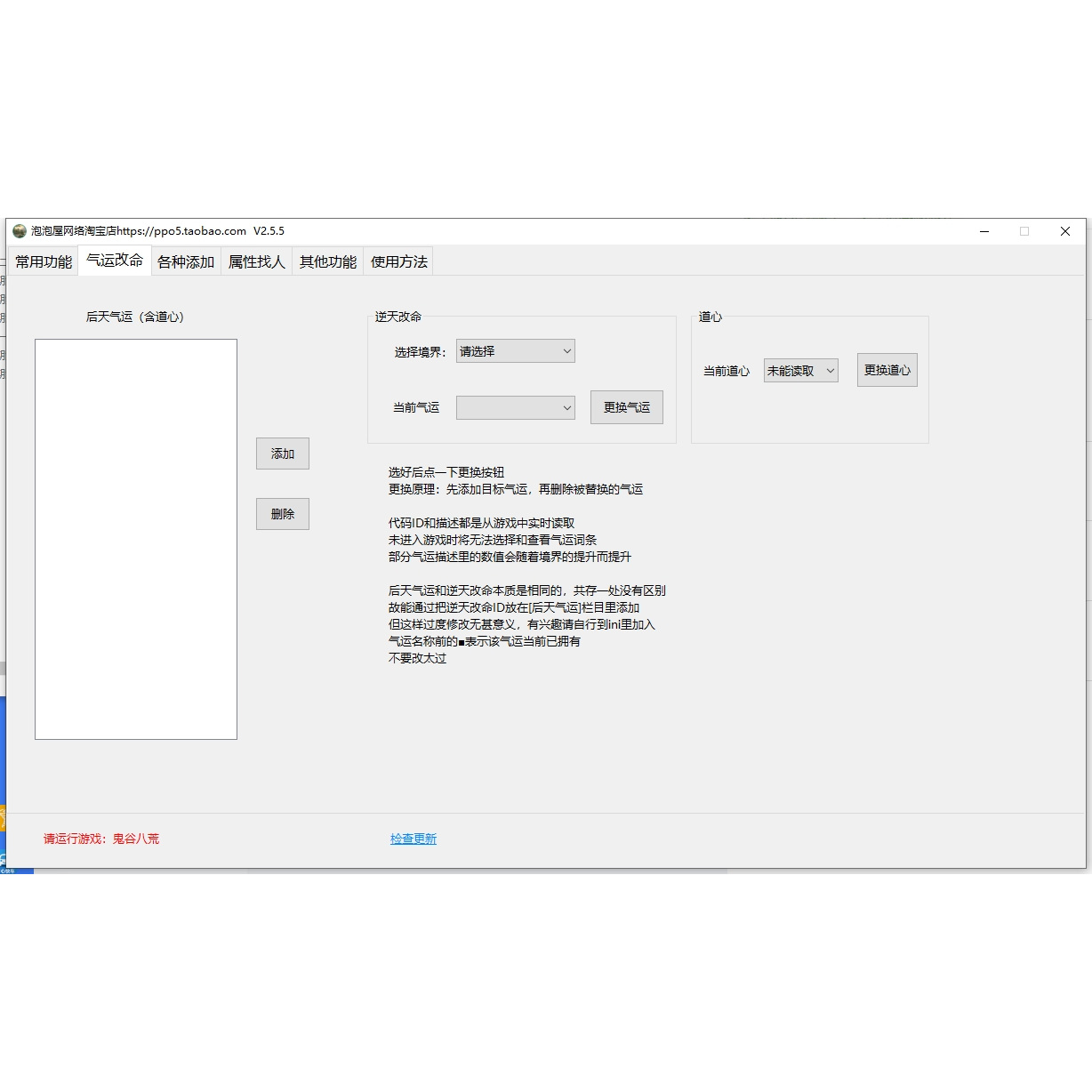Click the line 代码ID和描述都是从游戏中实时读取
1092x1092 pixels.
pyautogui.click(x=481, y=523)
